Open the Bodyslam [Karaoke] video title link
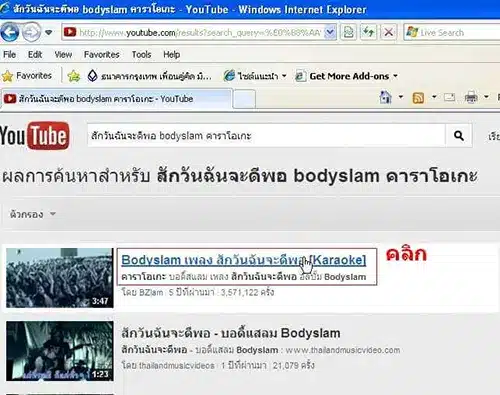Screen dimensions: 500x395 (244, 260)
